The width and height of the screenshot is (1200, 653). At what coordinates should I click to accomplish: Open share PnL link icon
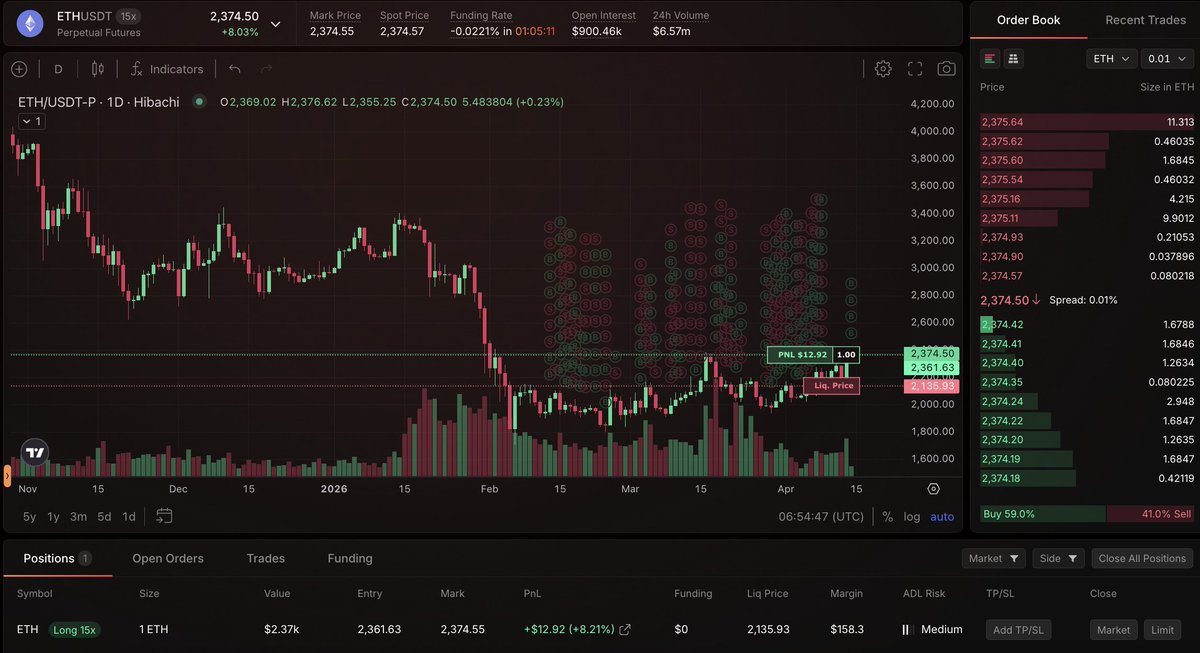(x=625, y=630)
